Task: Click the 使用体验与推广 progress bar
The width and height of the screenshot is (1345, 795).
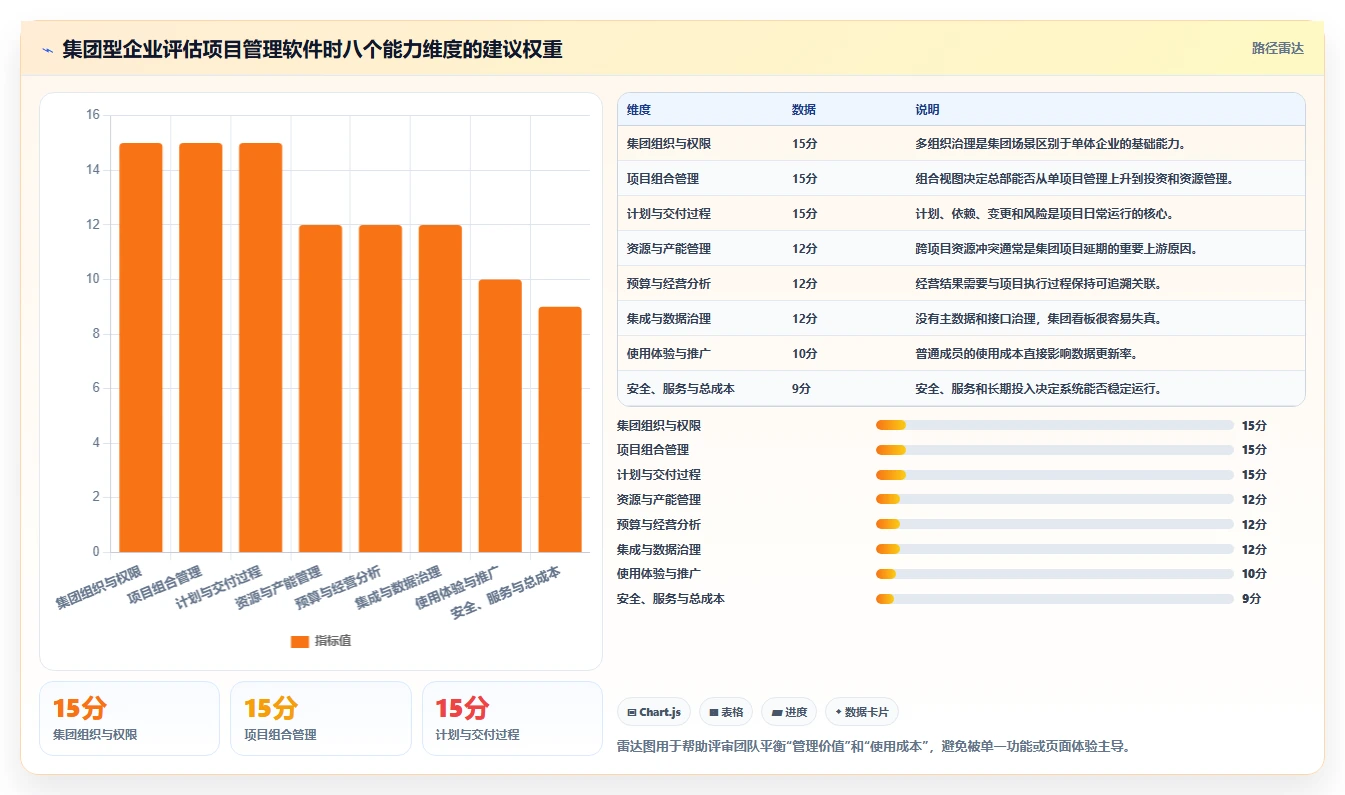Action: [x=1054, y=574]
